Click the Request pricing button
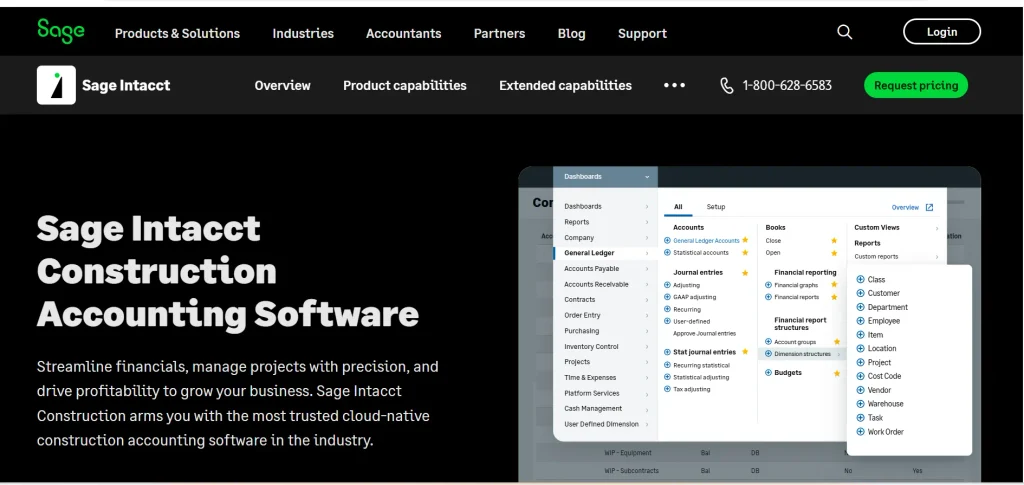Viewport: 1024px width, 485px height. (916, 86)
